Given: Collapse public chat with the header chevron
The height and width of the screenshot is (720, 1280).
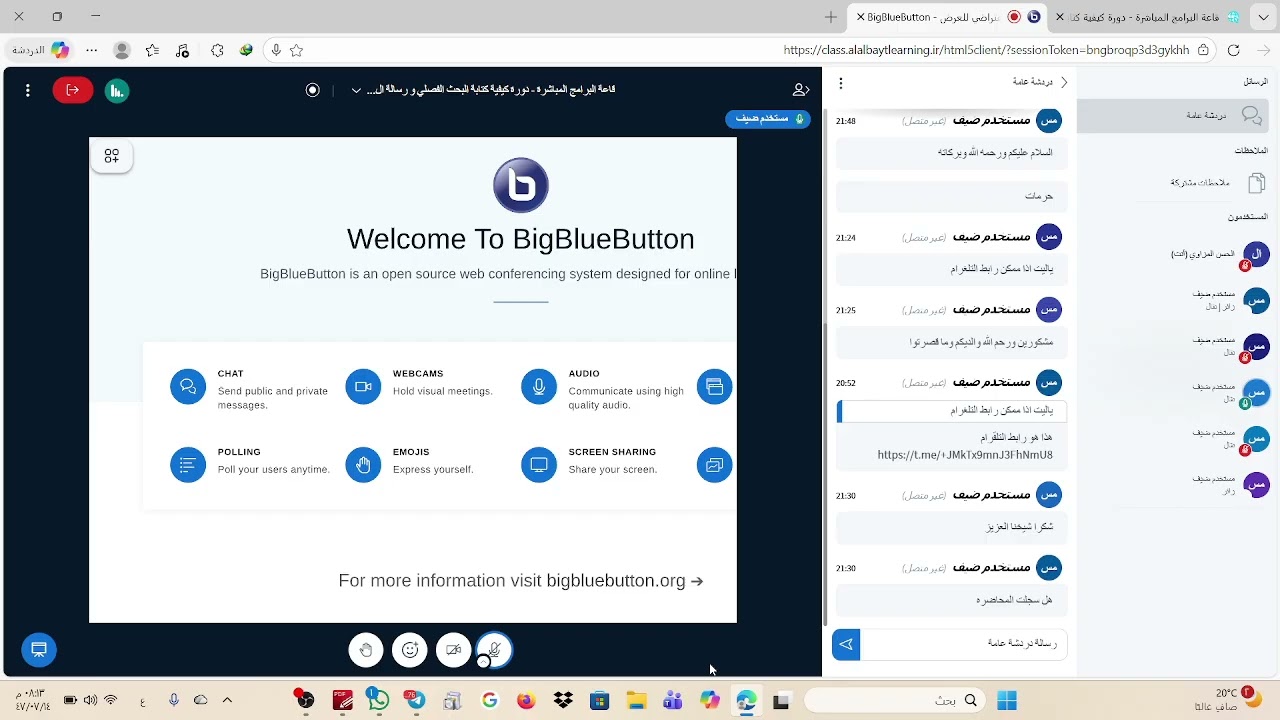Looking at the screenshot, I should tap(1064, 82).
